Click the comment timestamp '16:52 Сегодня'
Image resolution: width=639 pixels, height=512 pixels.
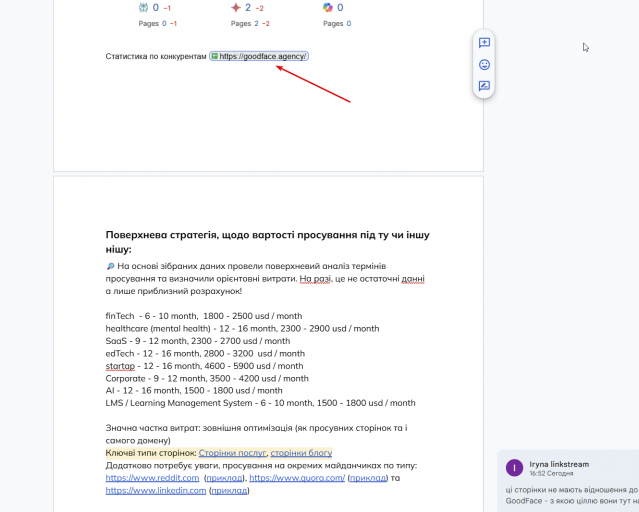[551, 474]
